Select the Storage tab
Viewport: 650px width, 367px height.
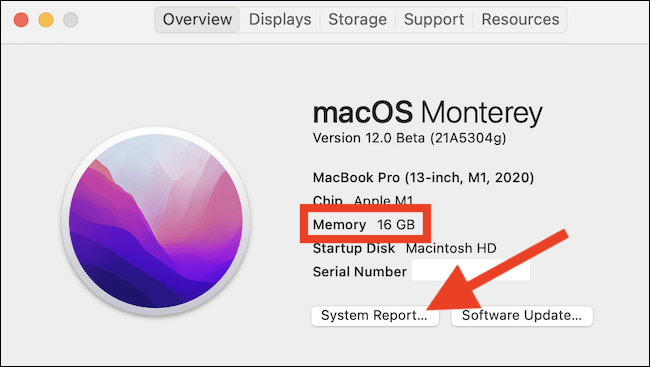(x=357, y=19)
